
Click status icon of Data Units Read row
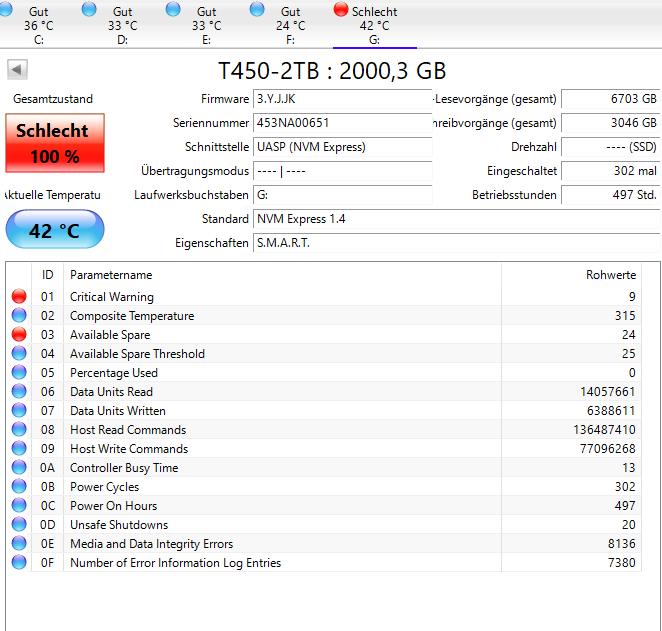19,391
